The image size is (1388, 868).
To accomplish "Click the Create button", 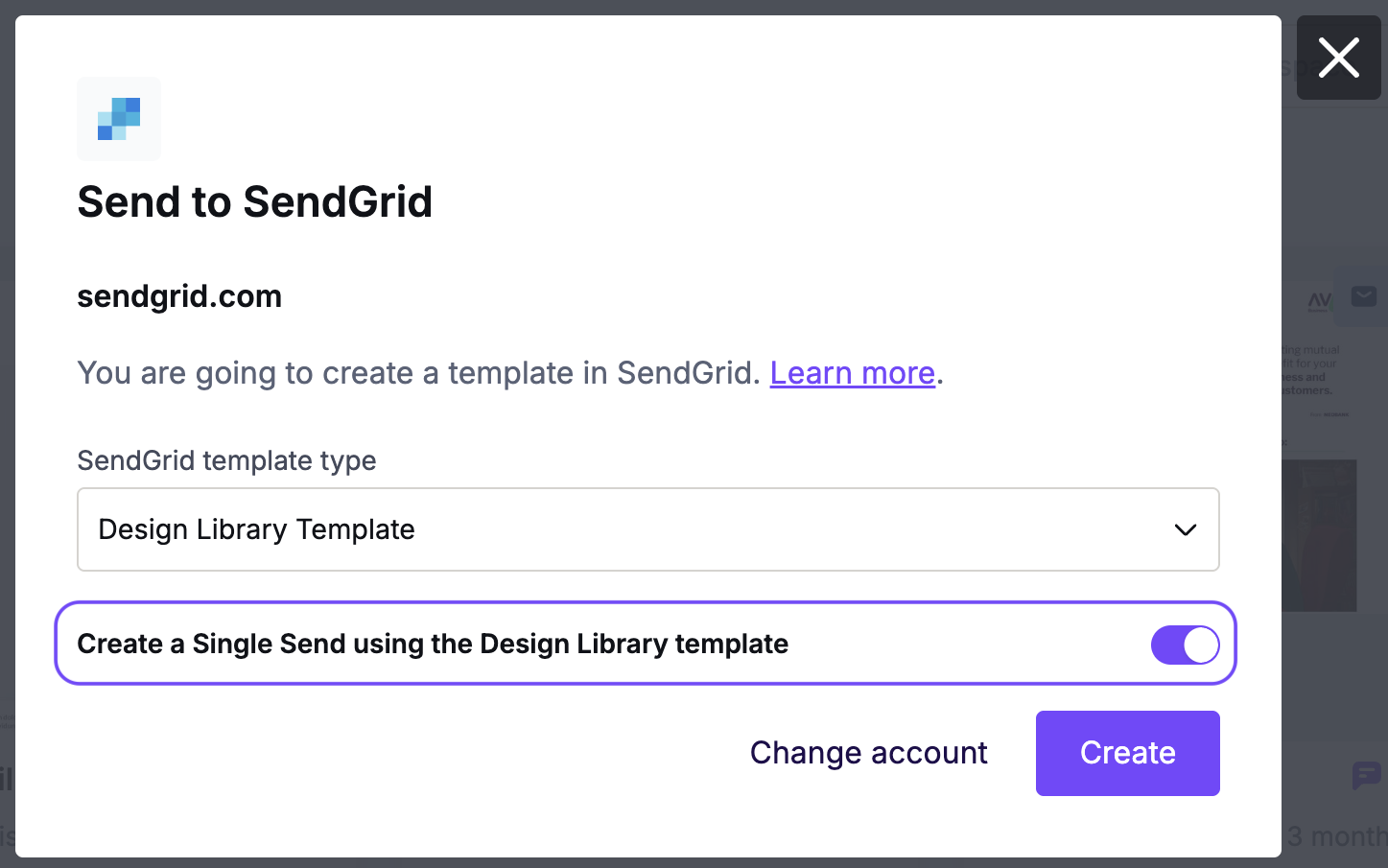I will coord(1128,753).
